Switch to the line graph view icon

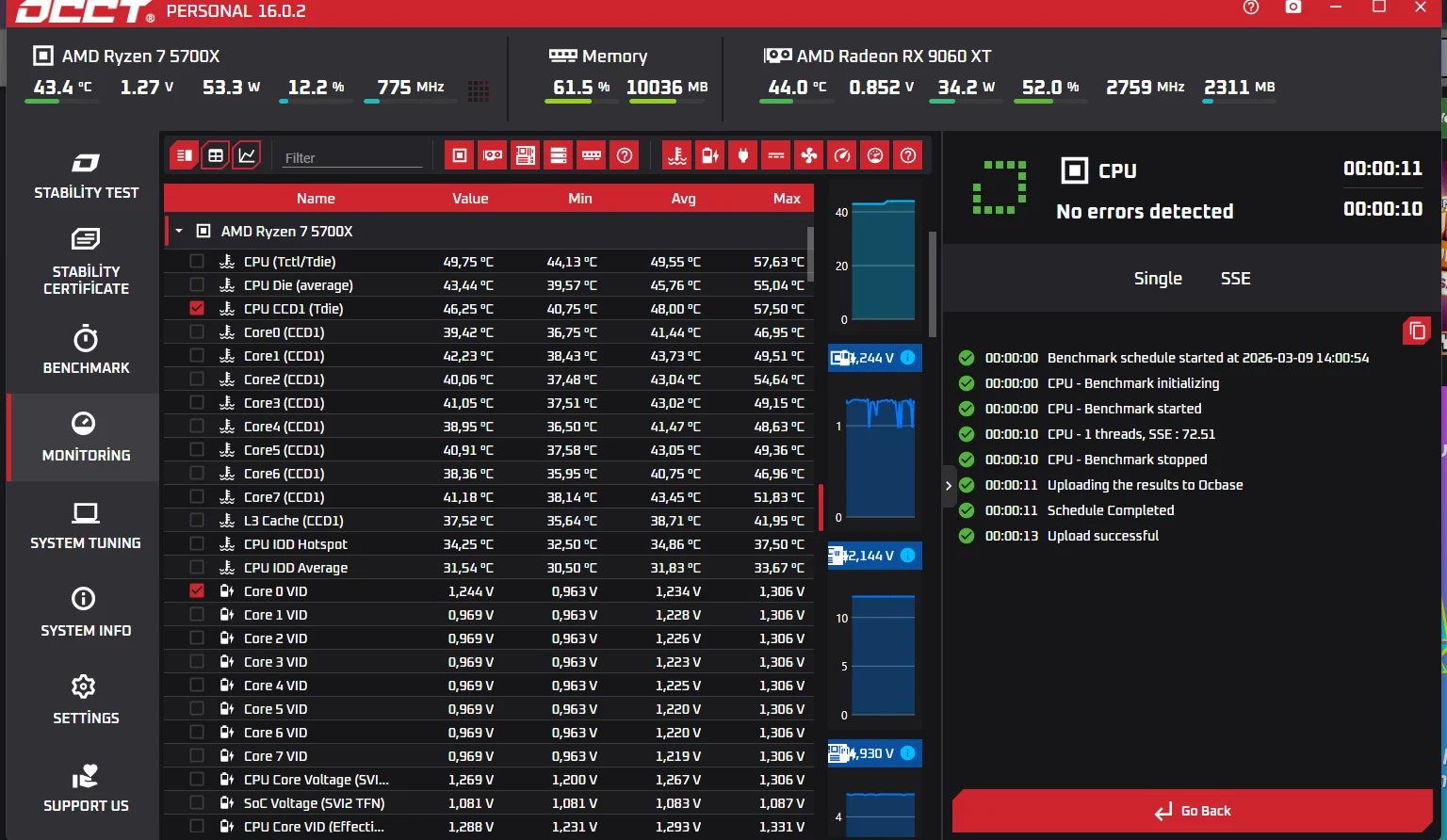pos(248,155)
